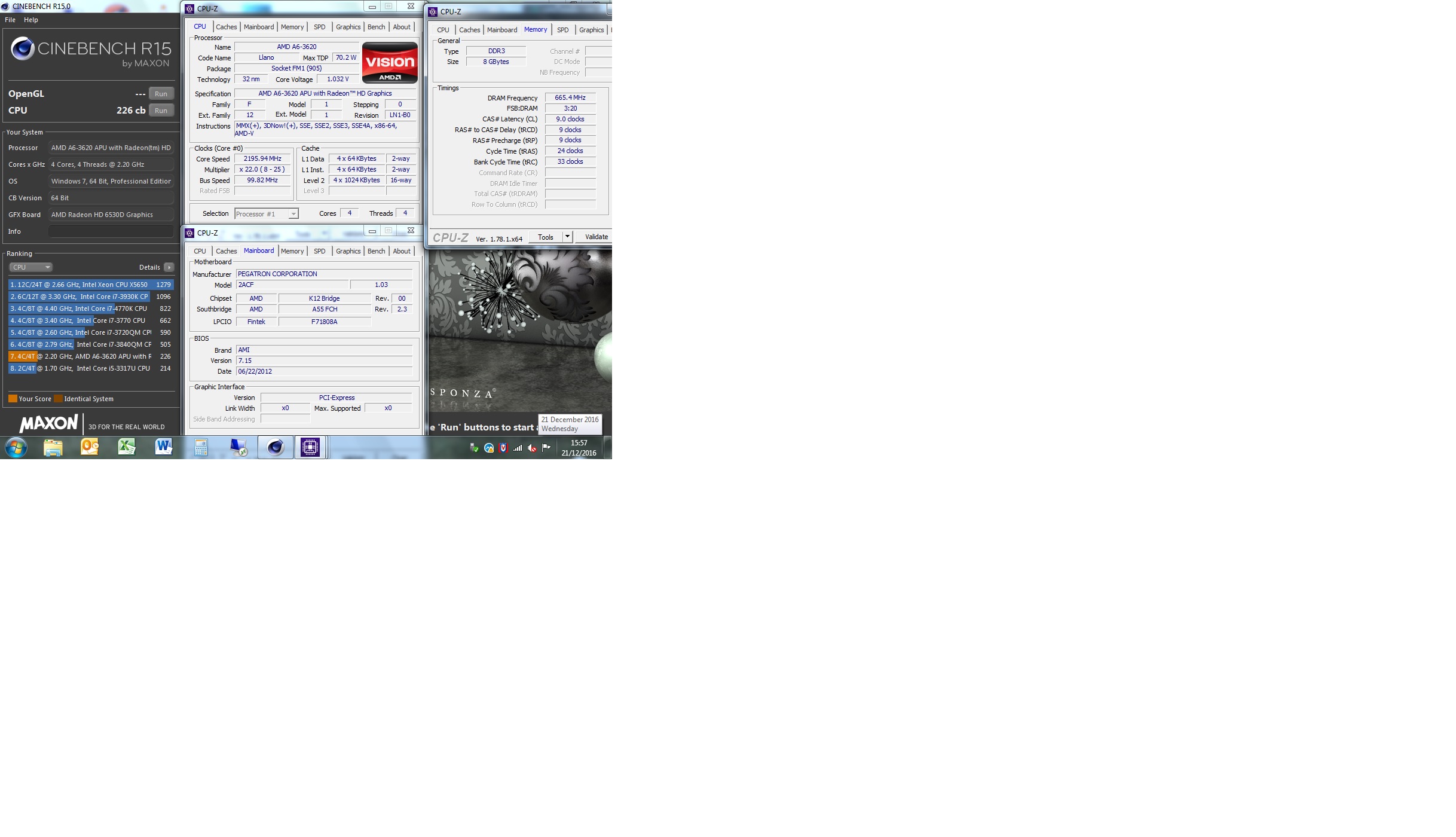
Task: Open About tab in top CPU-Z window
Action: [402, 27]
